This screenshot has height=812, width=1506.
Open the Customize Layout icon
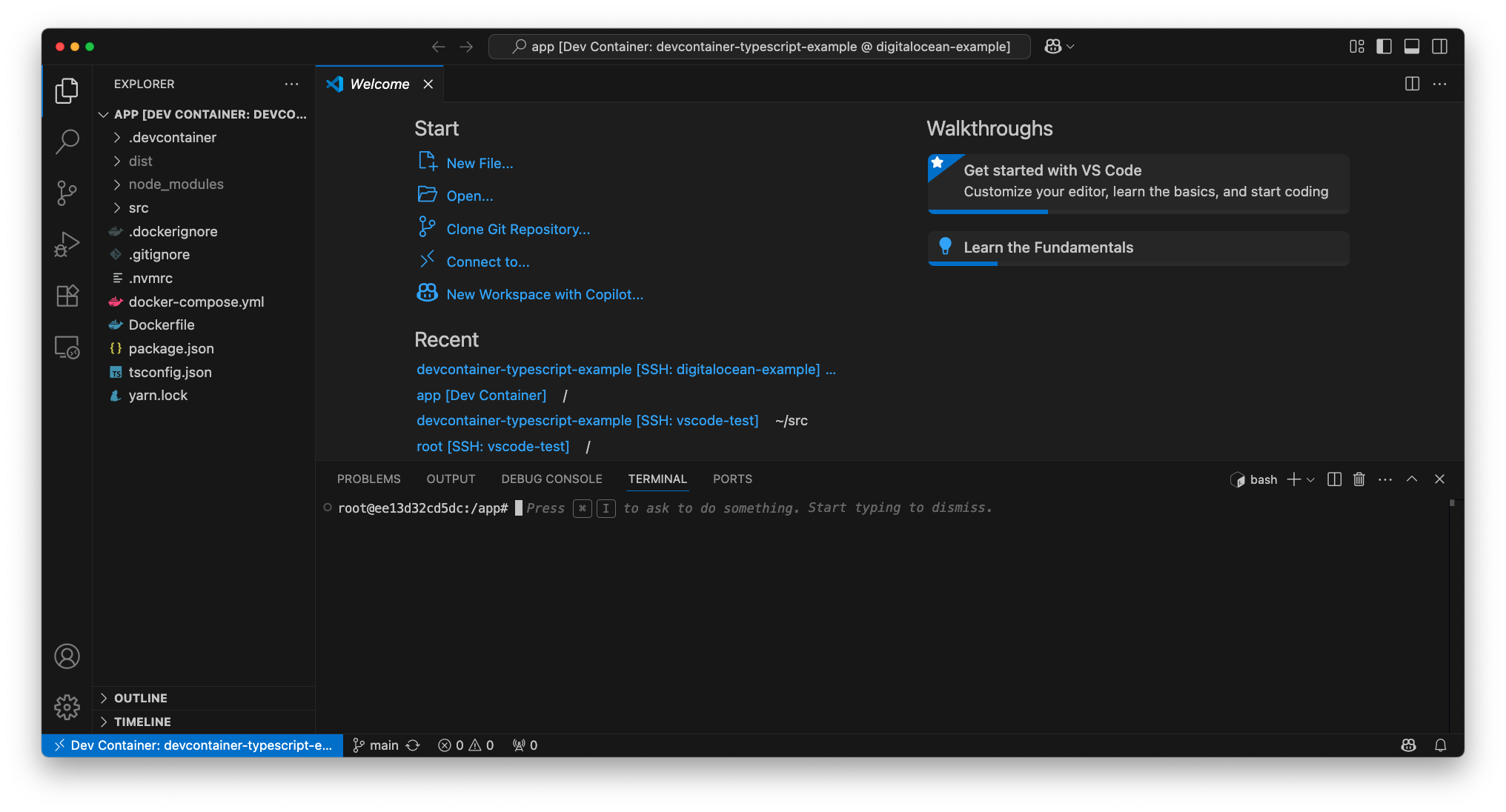pos(1357,47)
